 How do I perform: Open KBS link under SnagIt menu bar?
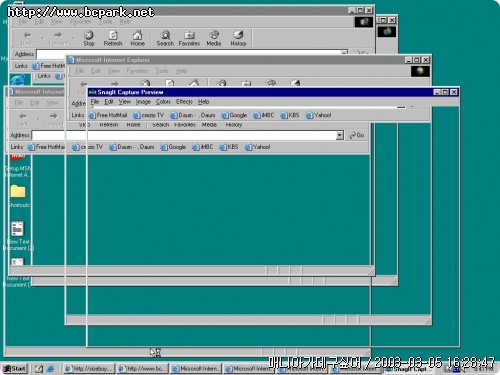coord(290,115)
